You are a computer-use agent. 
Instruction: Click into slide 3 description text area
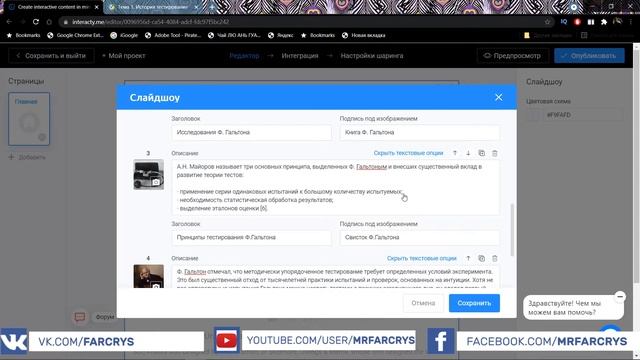(x=336, y=187)
